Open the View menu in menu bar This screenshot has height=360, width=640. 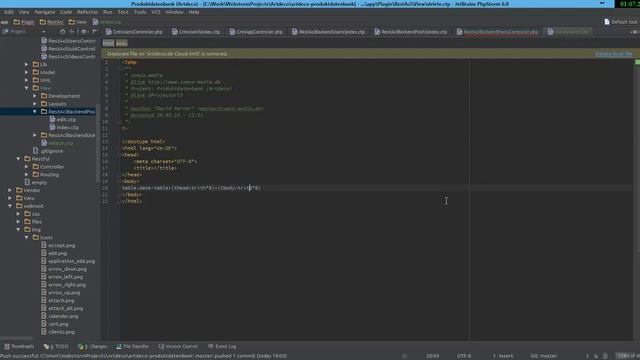[x=24, y=12]
